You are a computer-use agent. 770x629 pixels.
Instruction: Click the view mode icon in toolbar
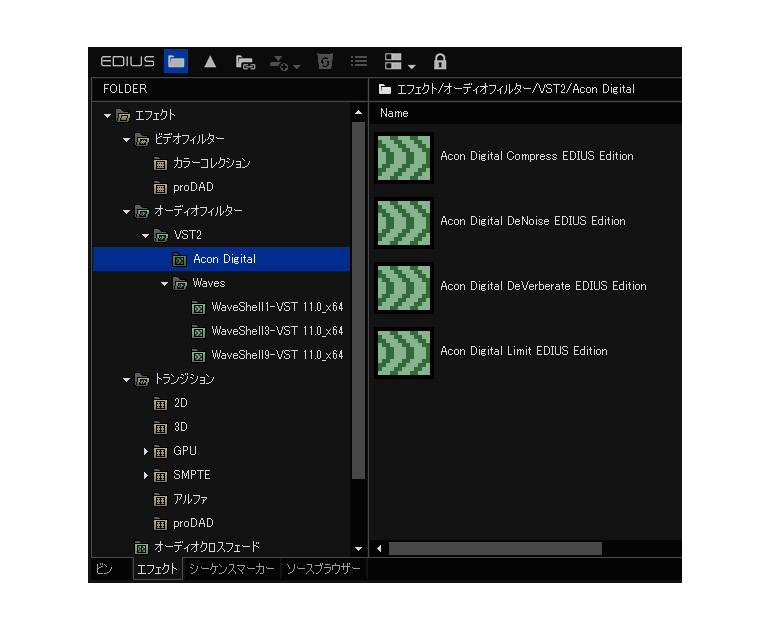point(393,61)
